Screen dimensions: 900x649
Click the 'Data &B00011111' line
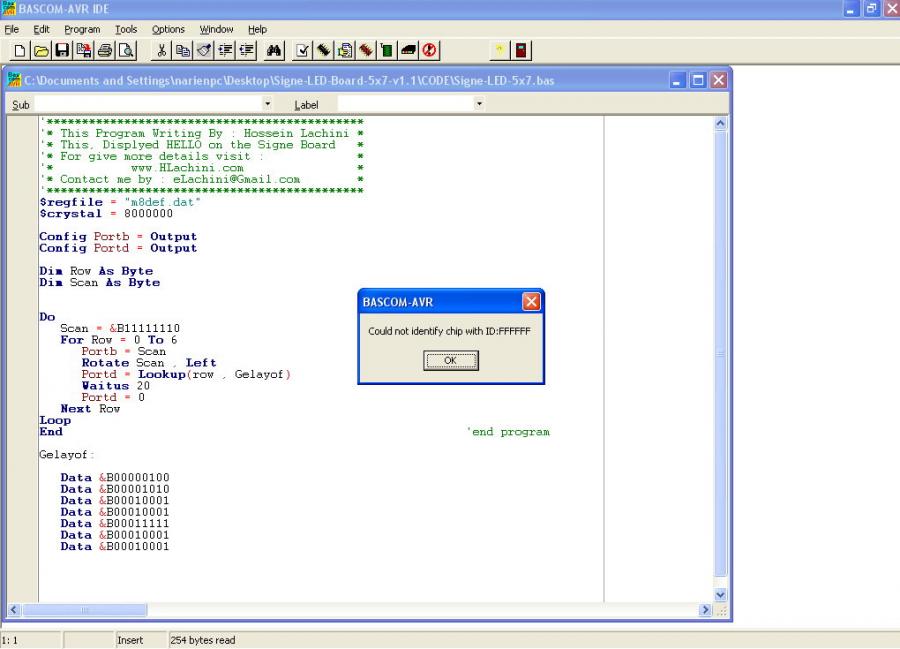[115, 523]
